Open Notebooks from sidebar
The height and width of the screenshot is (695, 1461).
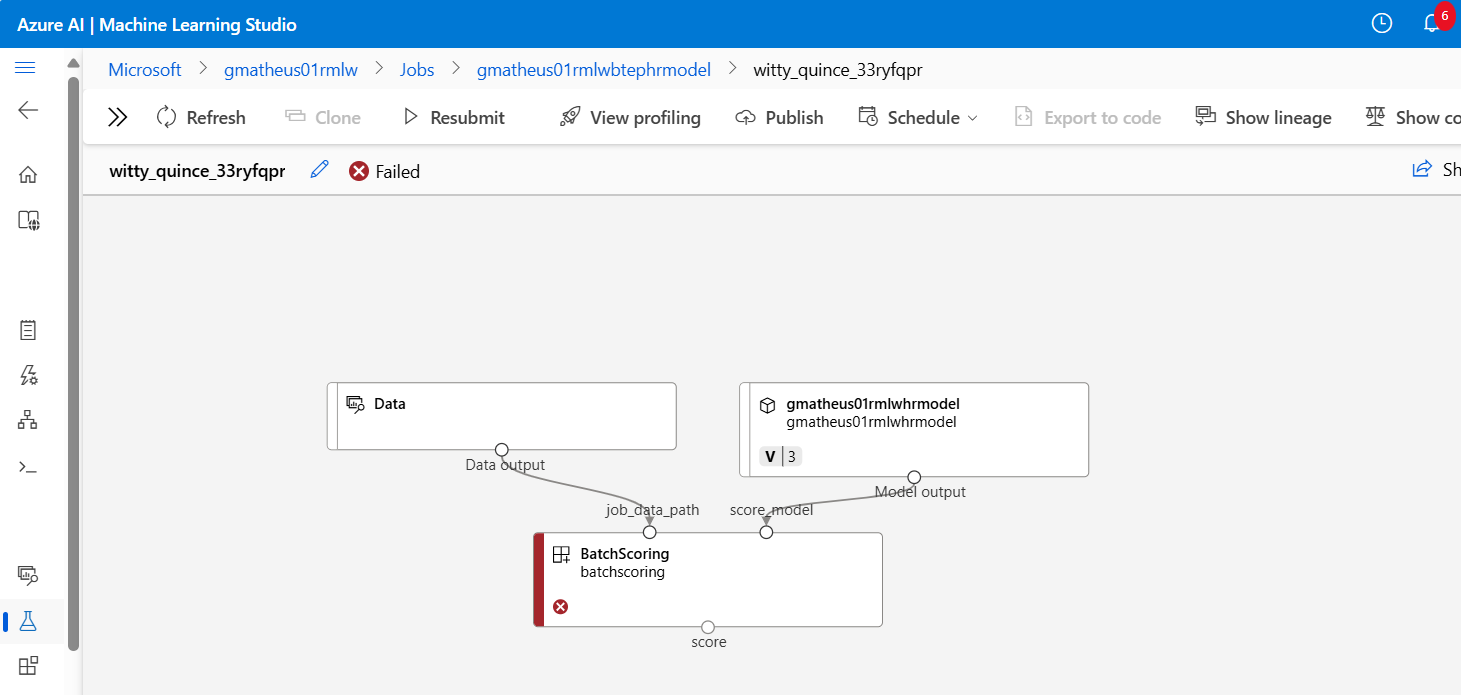[x=28, y=330]
